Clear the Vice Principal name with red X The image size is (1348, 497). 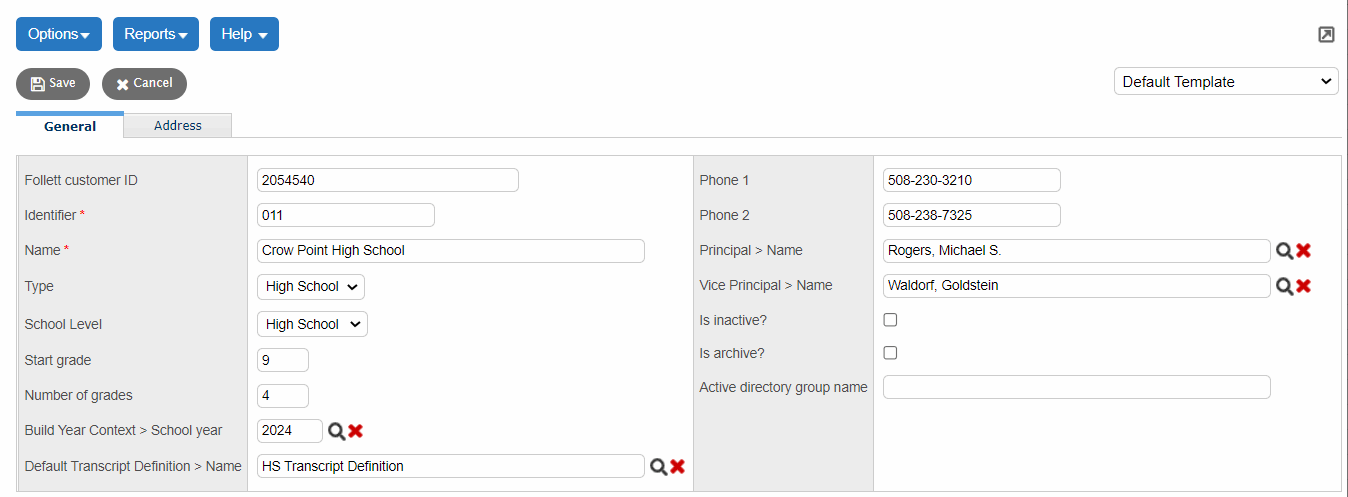tap(1303, 286)
